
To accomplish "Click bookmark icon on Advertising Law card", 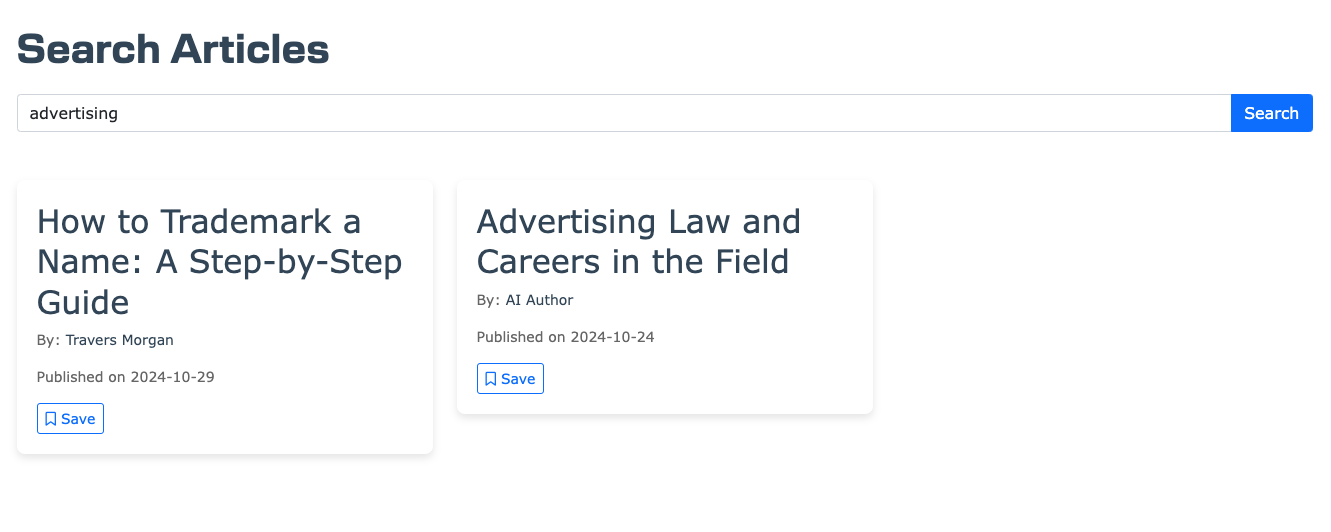I will click(491, 379).
